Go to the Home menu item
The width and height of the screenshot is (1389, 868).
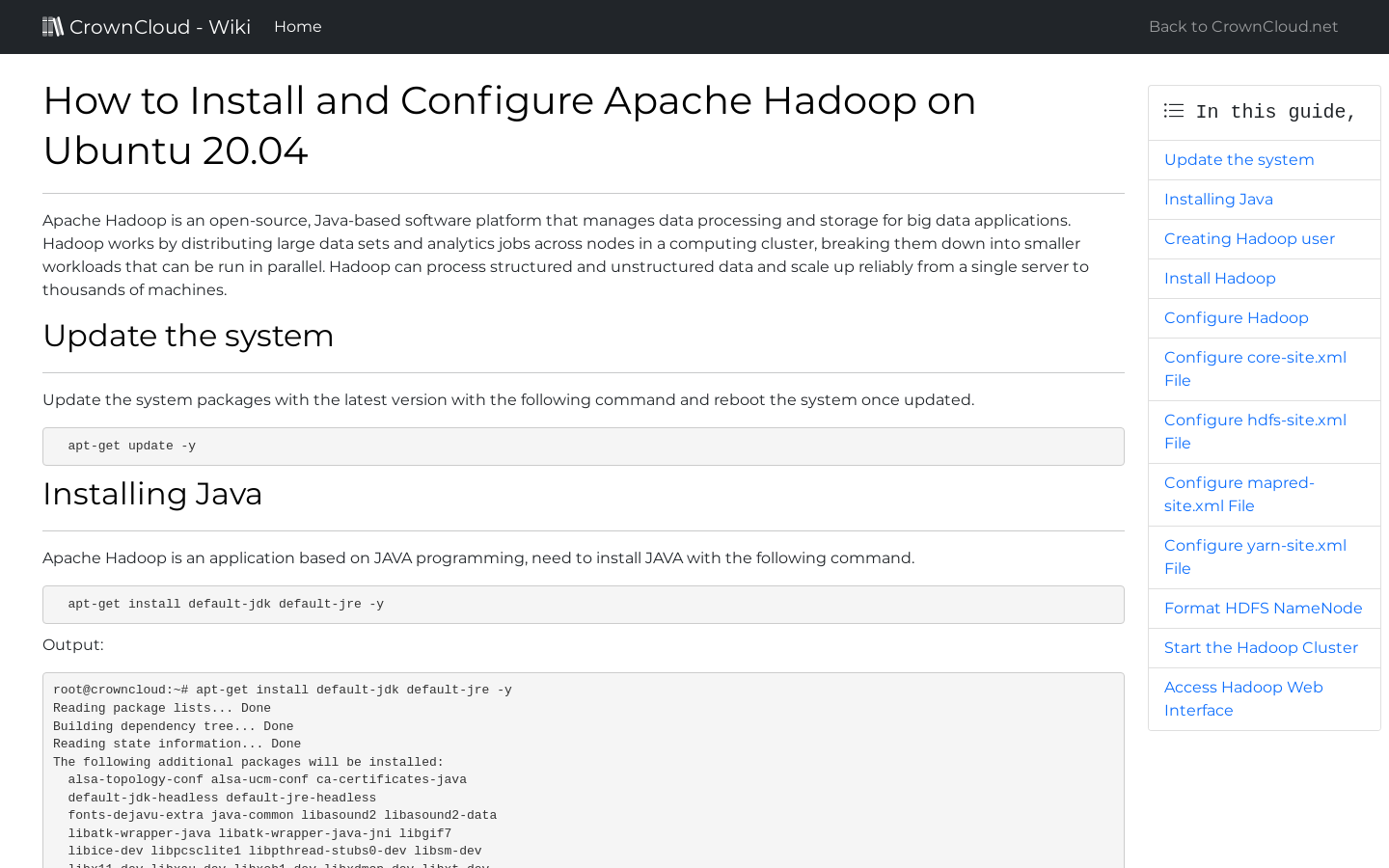coord(297,27)
